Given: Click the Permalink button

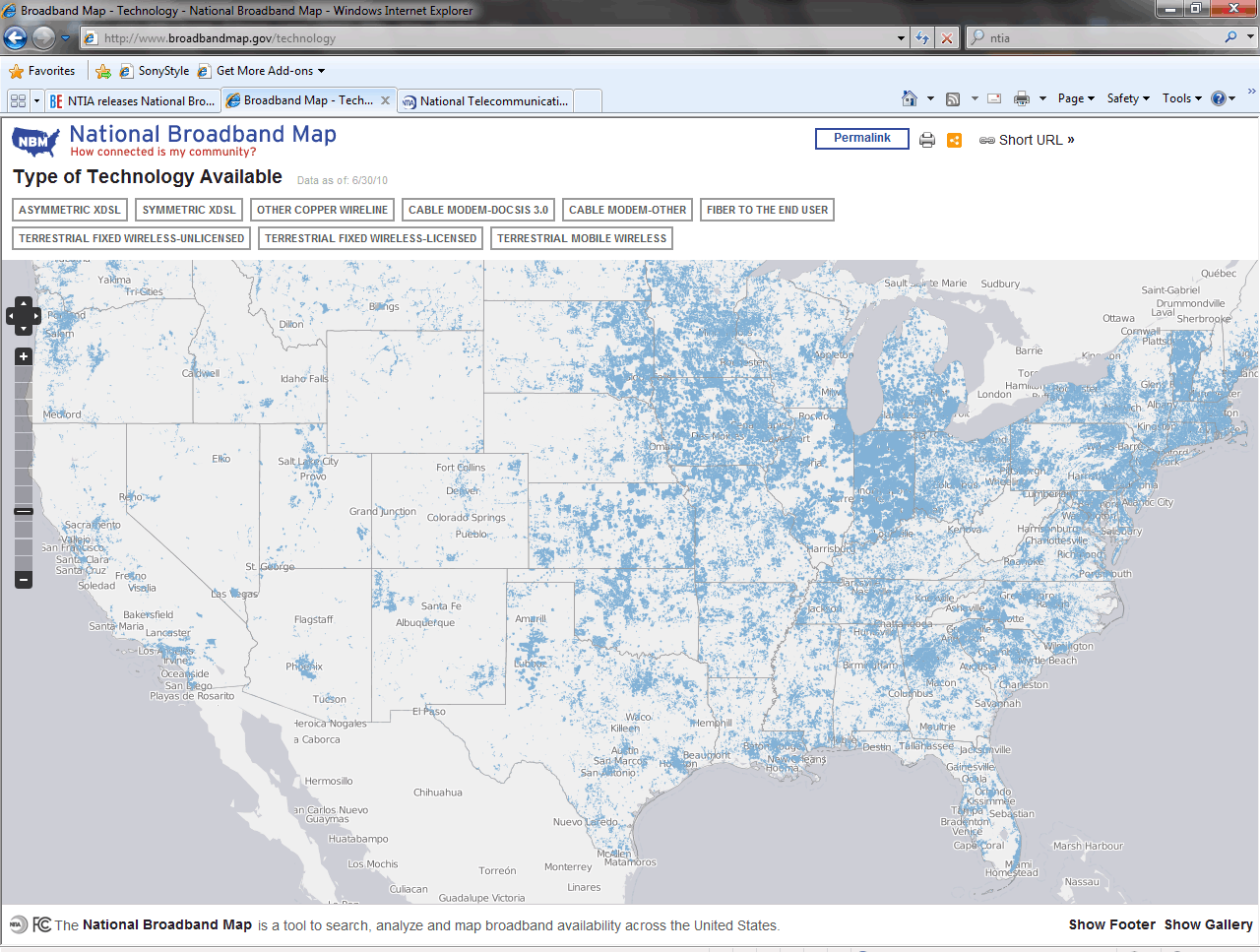Looking at the screenshot, I should click(x=862, y=139).
